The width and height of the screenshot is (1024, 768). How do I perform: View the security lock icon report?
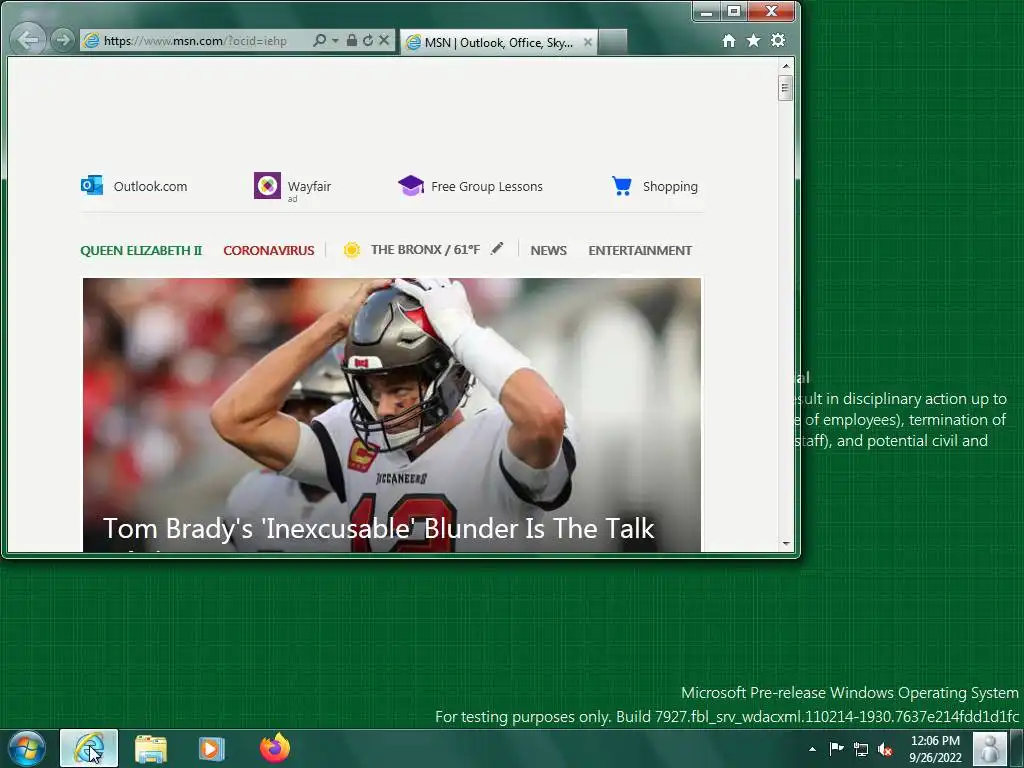click(351, 40)
